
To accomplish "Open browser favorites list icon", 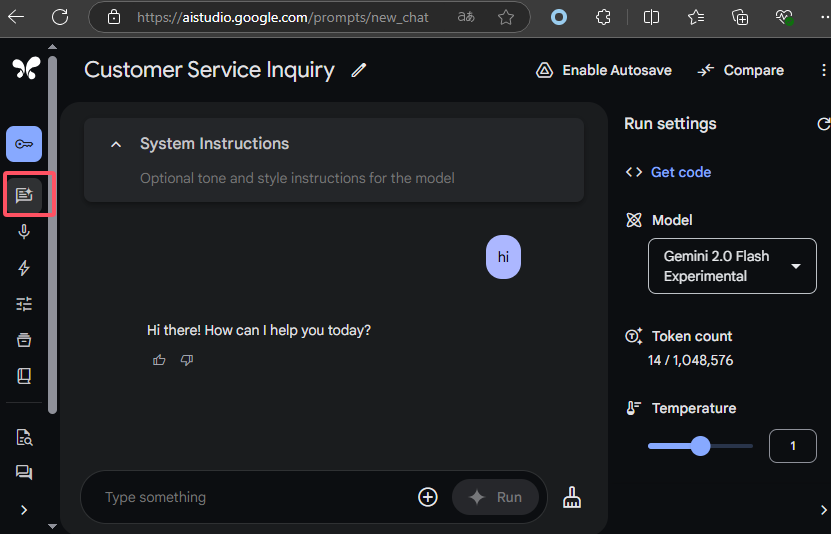I will (x=695, y=17).
